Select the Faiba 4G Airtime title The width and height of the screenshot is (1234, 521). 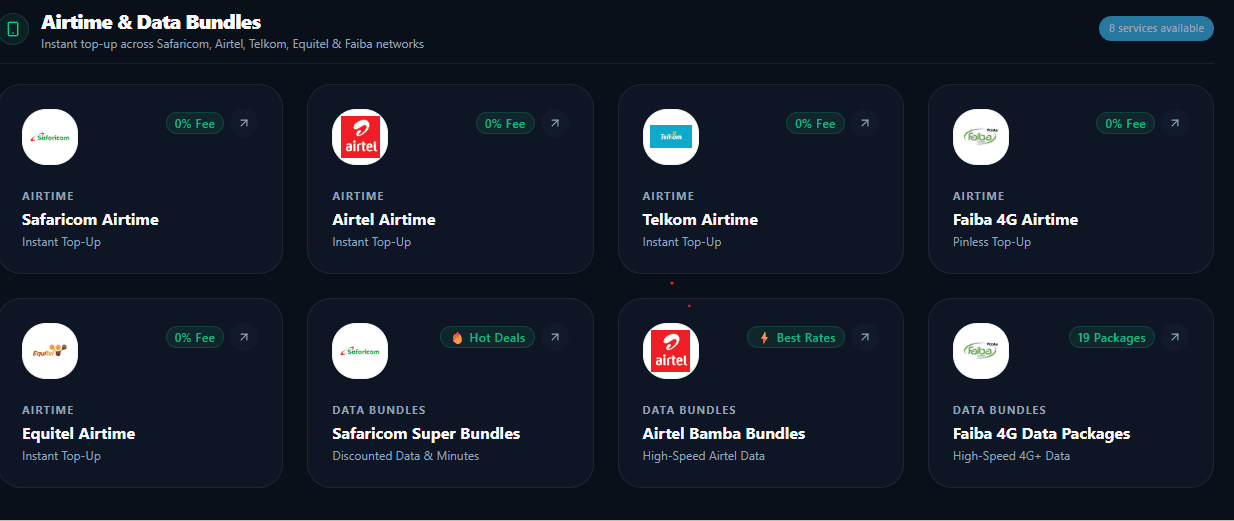click(x=1015, y=219)
